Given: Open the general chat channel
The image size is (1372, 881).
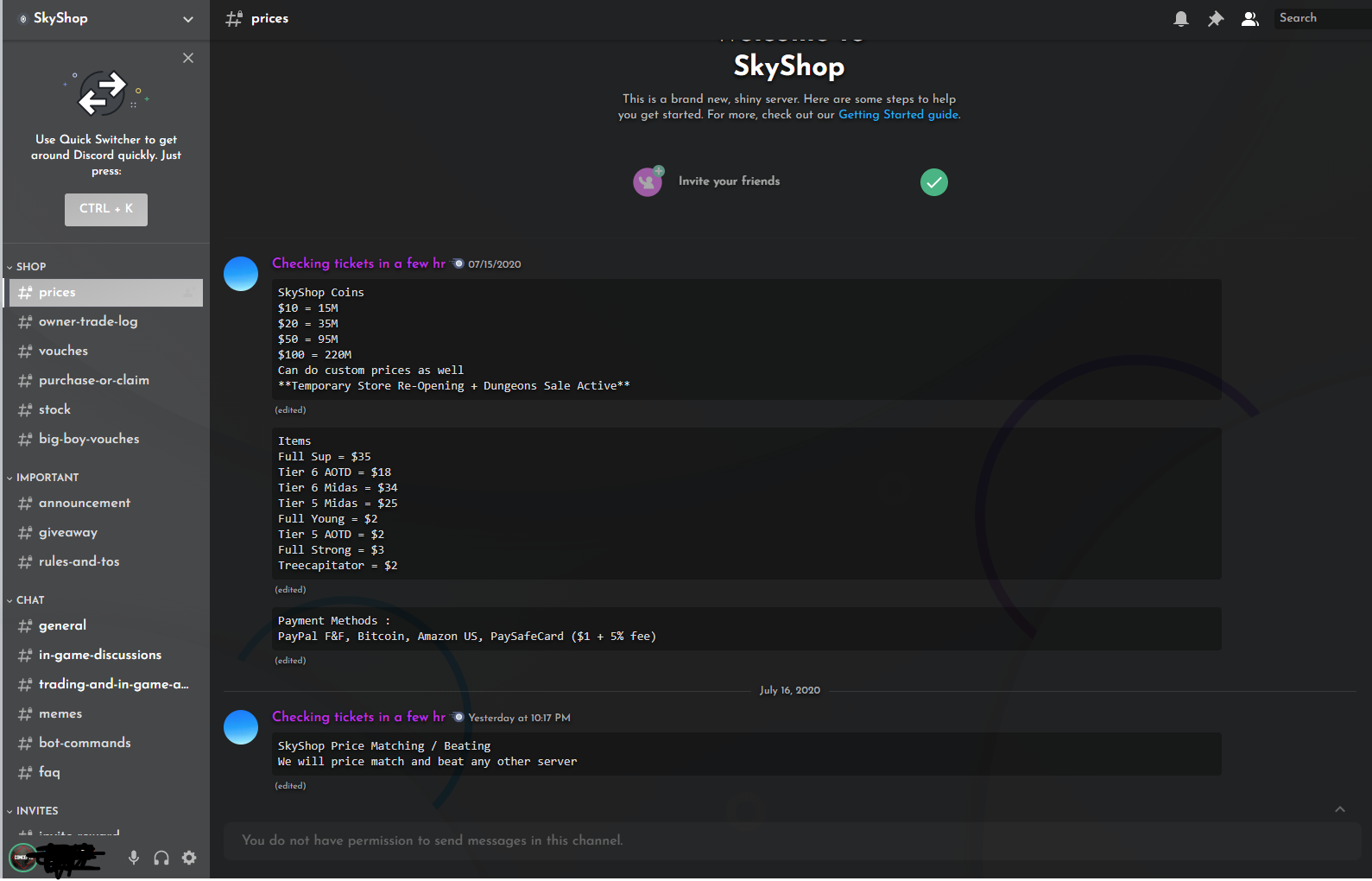Looking at the screenshot, I should (x=106, y=626).
